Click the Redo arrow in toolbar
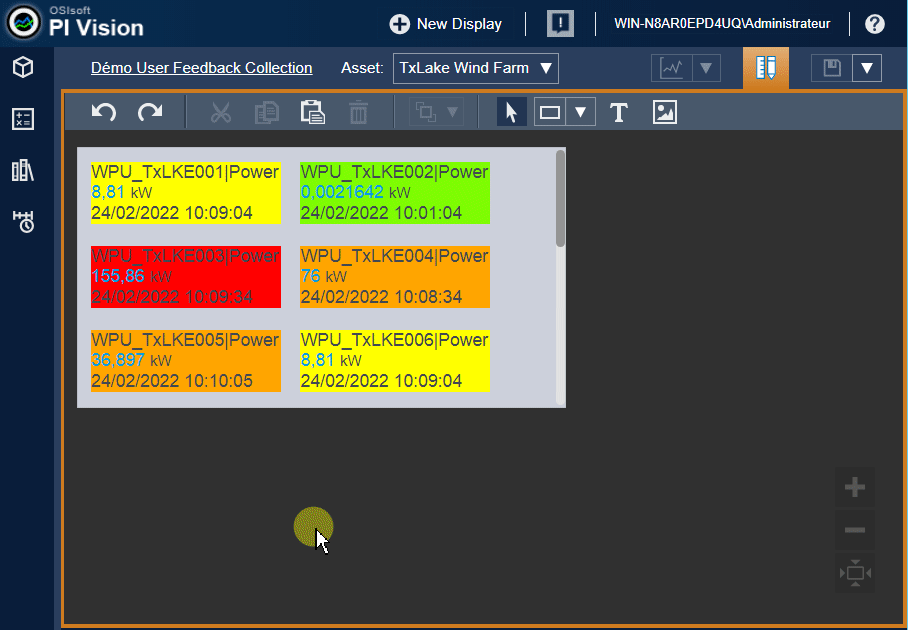The height and width of the screenshot is (630, 908). click(x=150, y=112)
